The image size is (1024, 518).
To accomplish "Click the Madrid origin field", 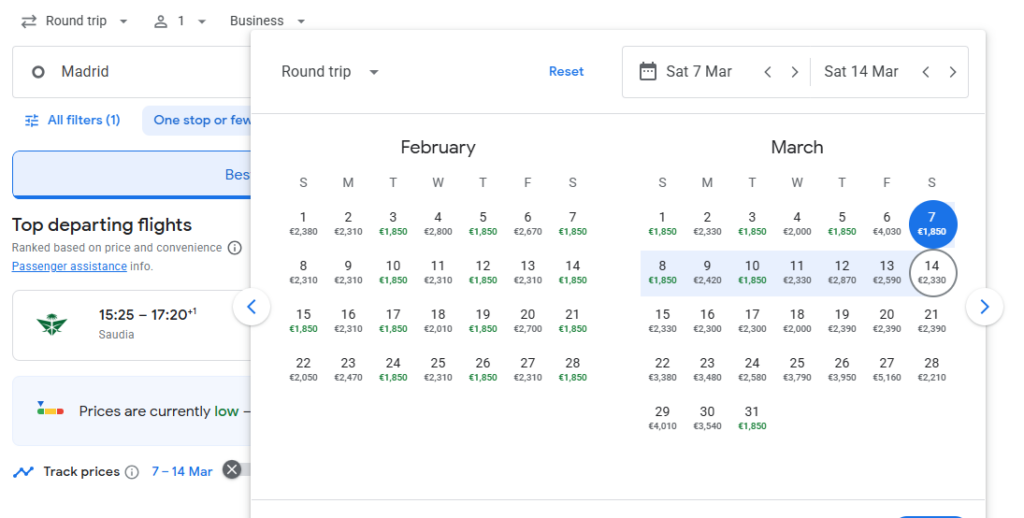I will point(130,72).
